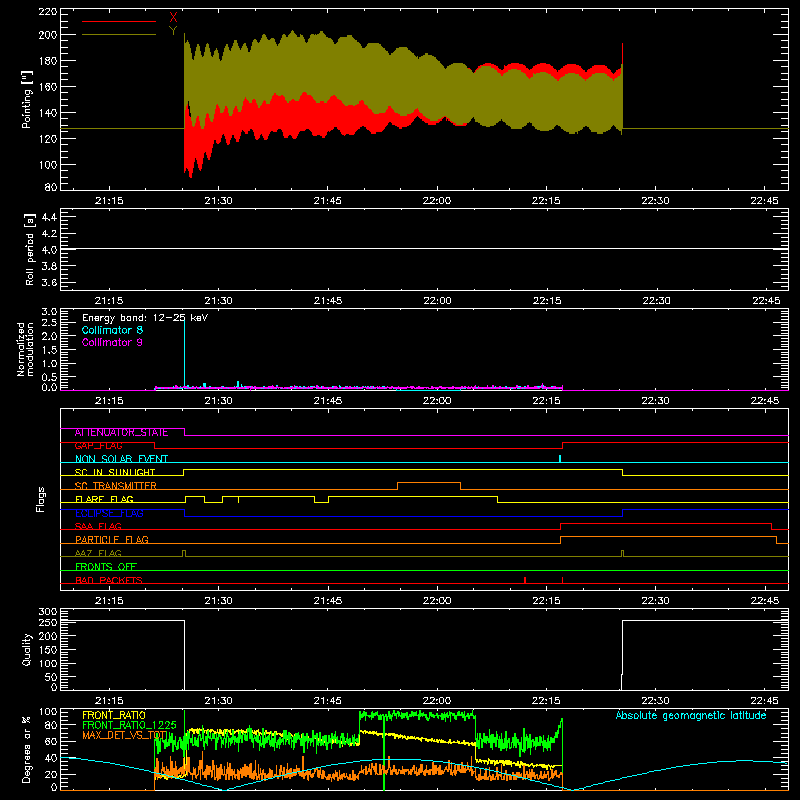Click the BAD_PACKETS tick near 22:12
800x800 pixels.
pos(525,580)
